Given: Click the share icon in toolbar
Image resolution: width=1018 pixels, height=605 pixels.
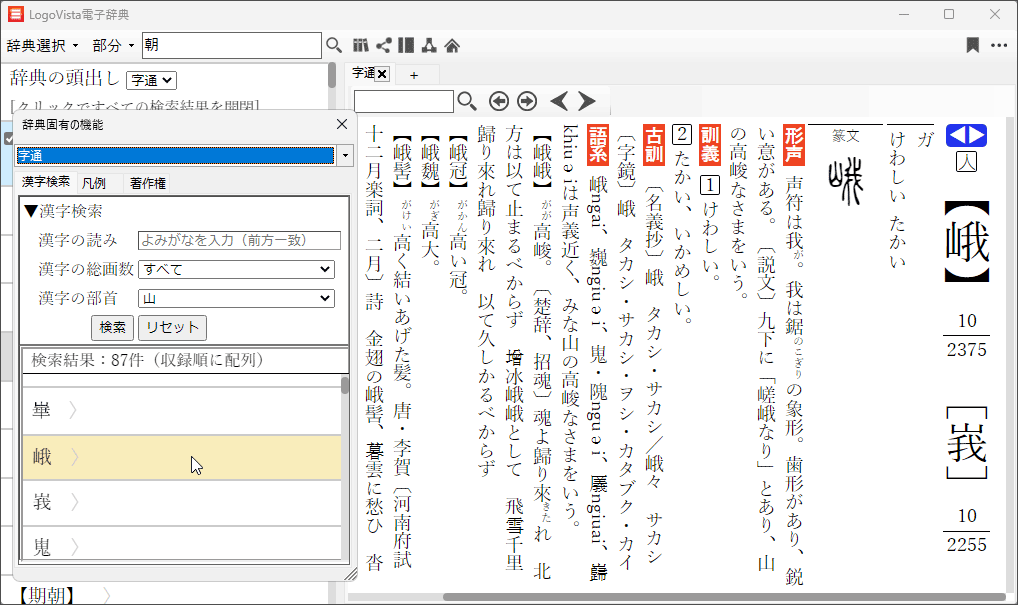Looking at the screenshot, I should pyautogui.click(x=384, y=45).
